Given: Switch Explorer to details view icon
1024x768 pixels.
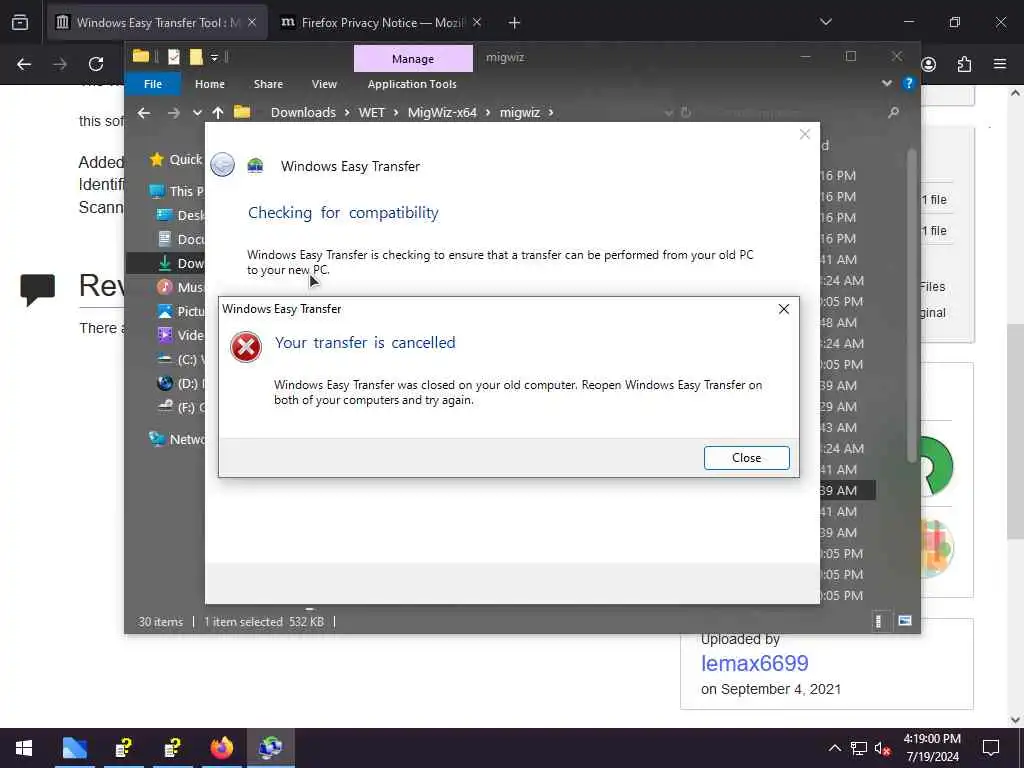Looking at the screenshot, I should tap(879, 621).
